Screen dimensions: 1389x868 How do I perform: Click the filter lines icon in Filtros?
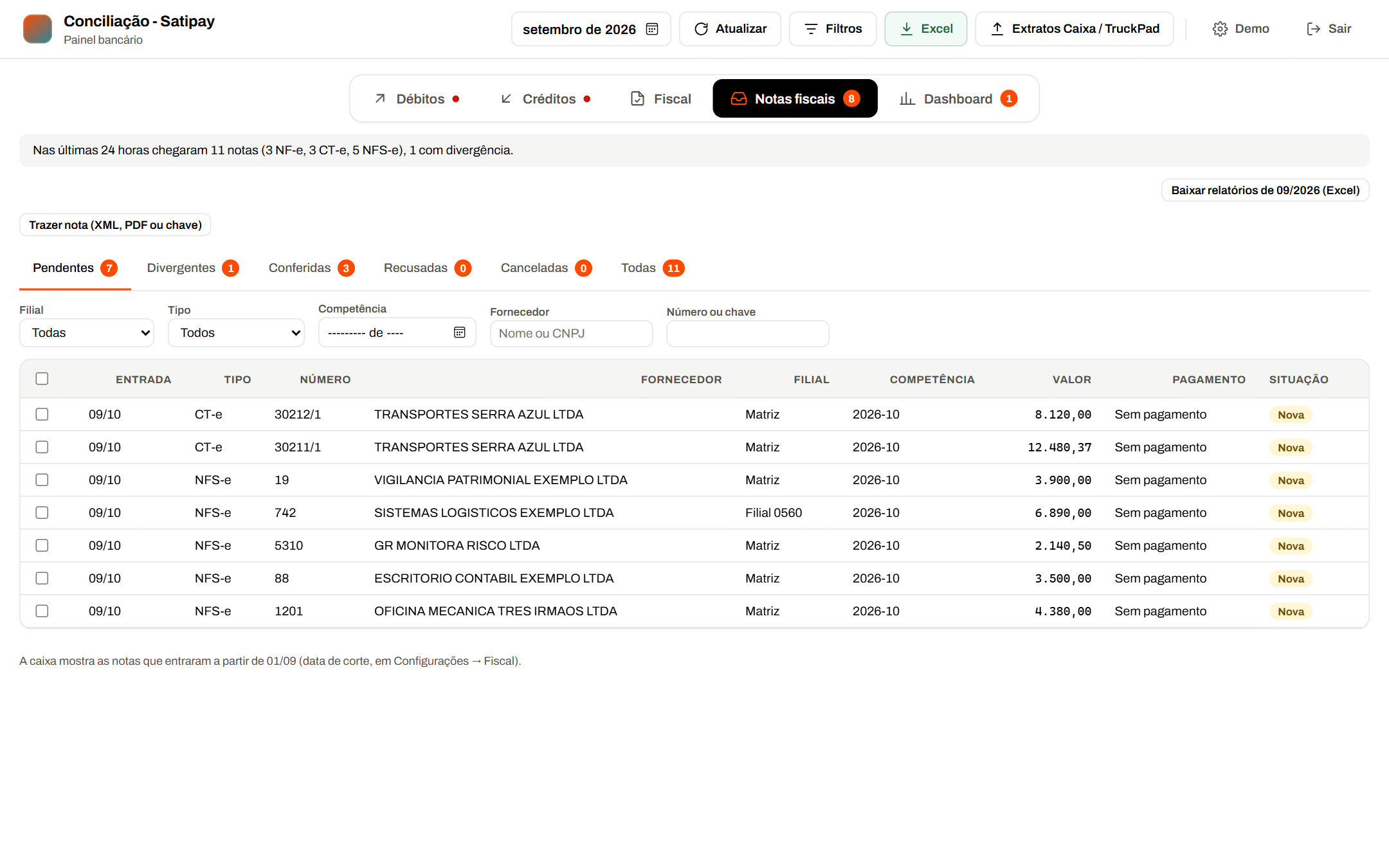pyautogui.click(x=812, y=29)
